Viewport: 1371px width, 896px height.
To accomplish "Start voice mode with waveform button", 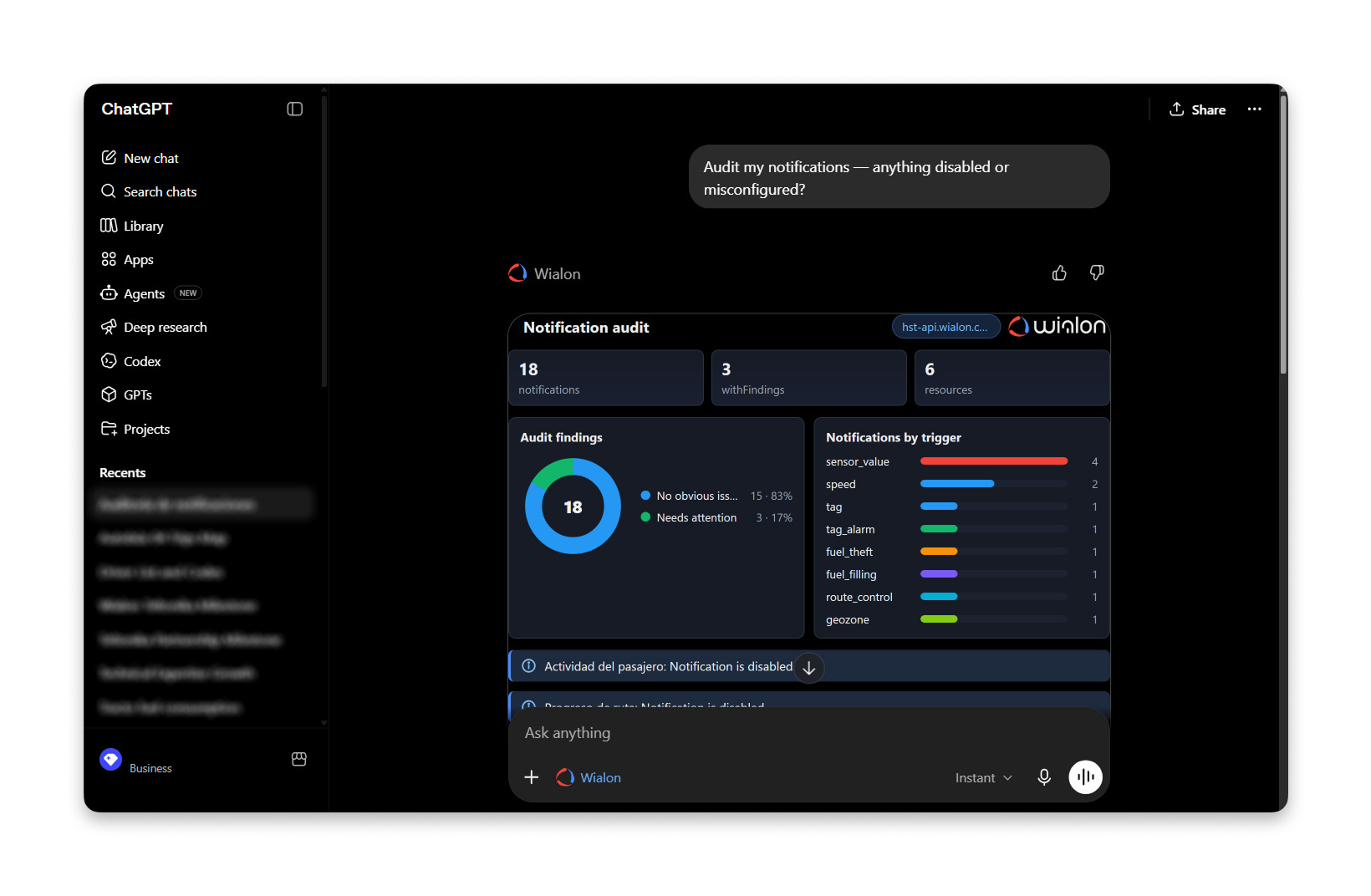I will click(1085, 776).
